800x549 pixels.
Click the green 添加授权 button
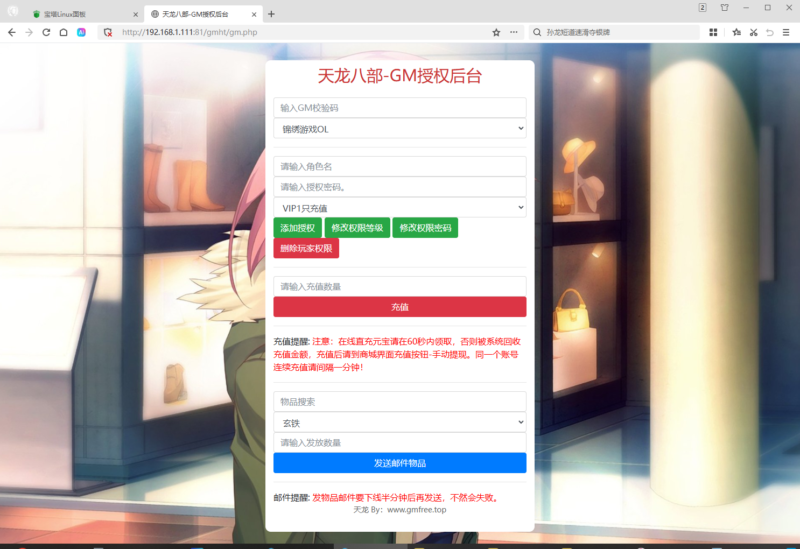tap(297, 228)
